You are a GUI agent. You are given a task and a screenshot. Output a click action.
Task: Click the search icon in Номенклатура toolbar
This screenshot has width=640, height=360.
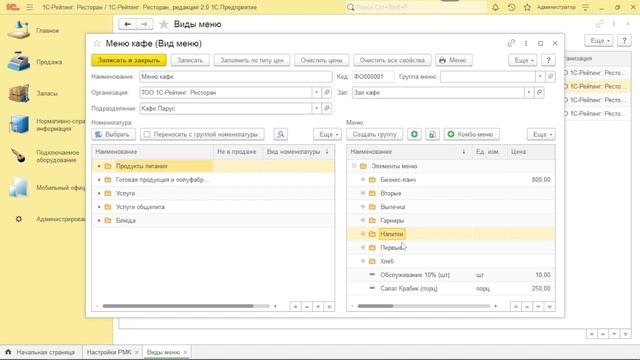[281, 134]
